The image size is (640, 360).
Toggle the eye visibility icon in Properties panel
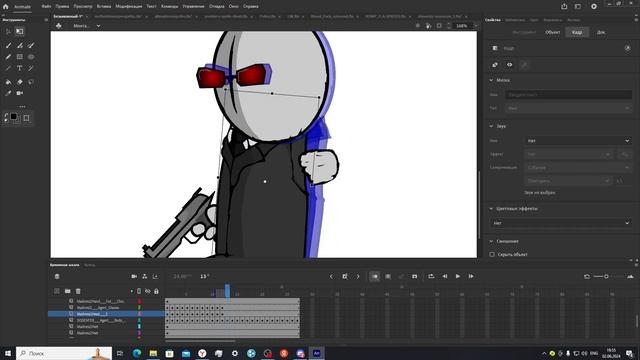[x=509, y=64]
